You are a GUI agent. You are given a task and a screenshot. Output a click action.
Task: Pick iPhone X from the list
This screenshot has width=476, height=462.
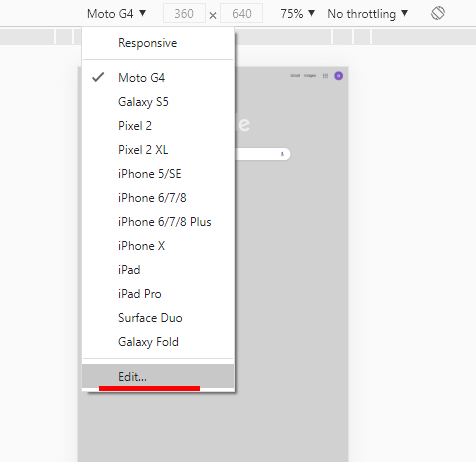click(158, 246)
